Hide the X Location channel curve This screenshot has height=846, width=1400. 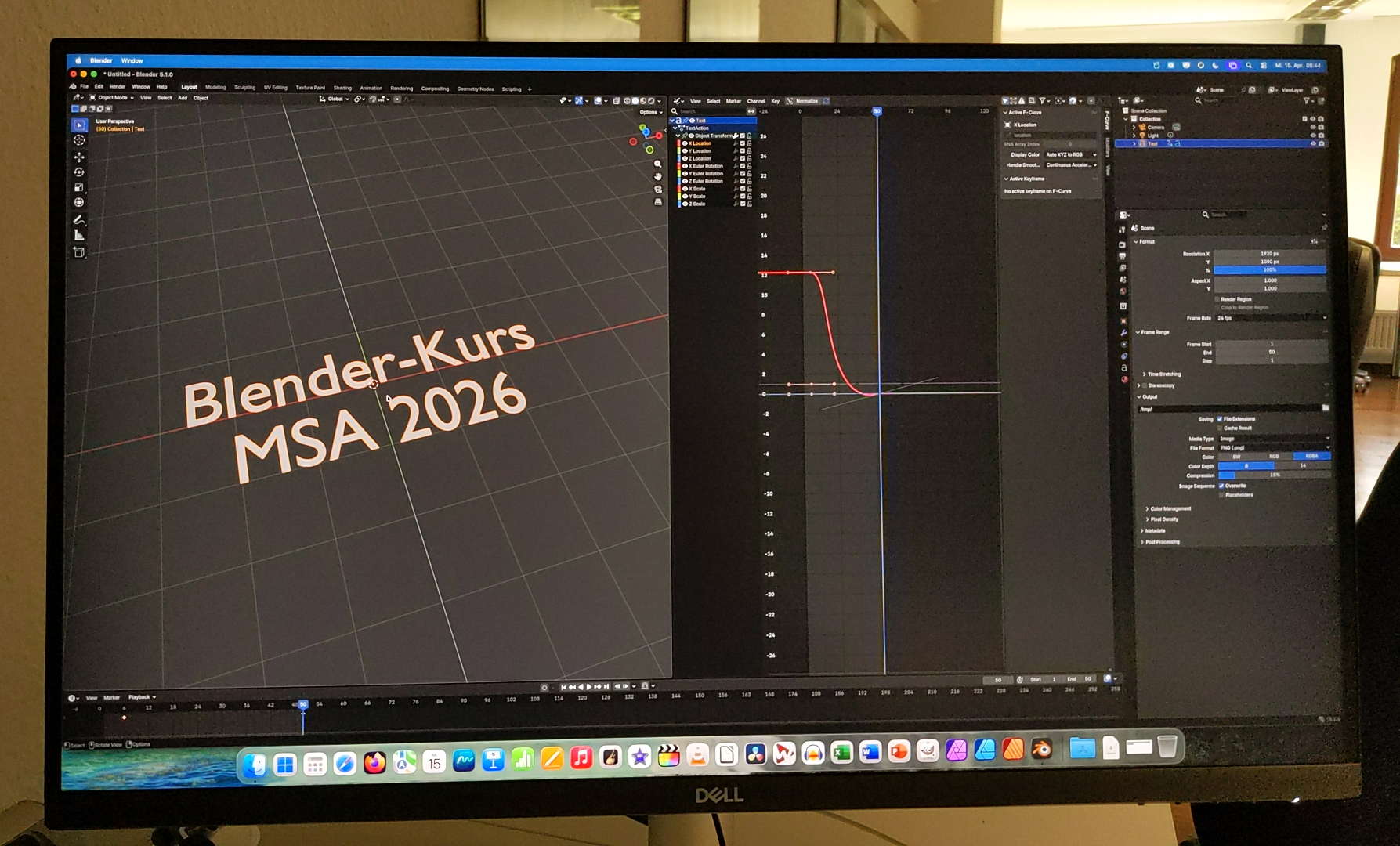pos(685,143)
